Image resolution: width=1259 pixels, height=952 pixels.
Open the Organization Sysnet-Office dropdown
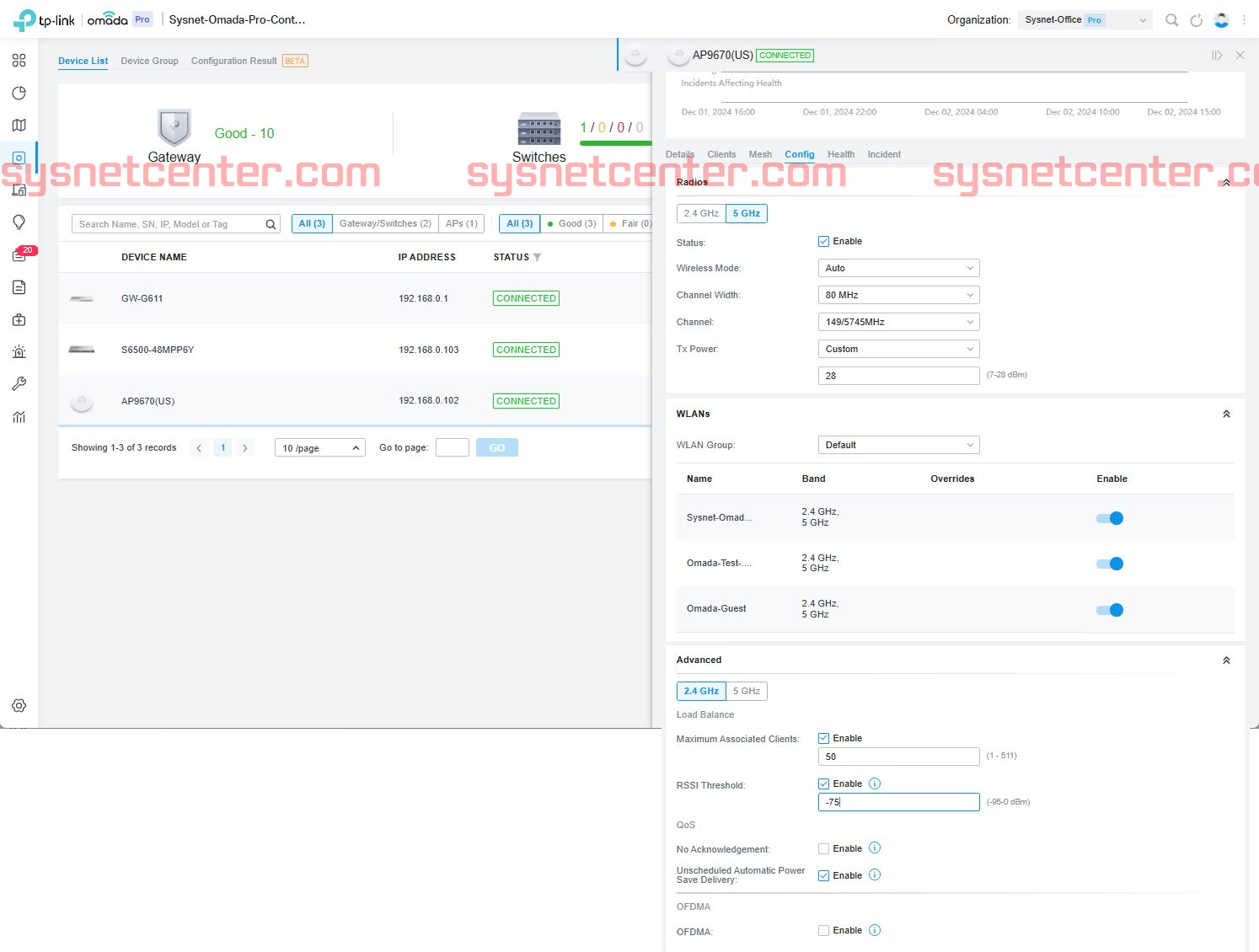point(1085,20)
